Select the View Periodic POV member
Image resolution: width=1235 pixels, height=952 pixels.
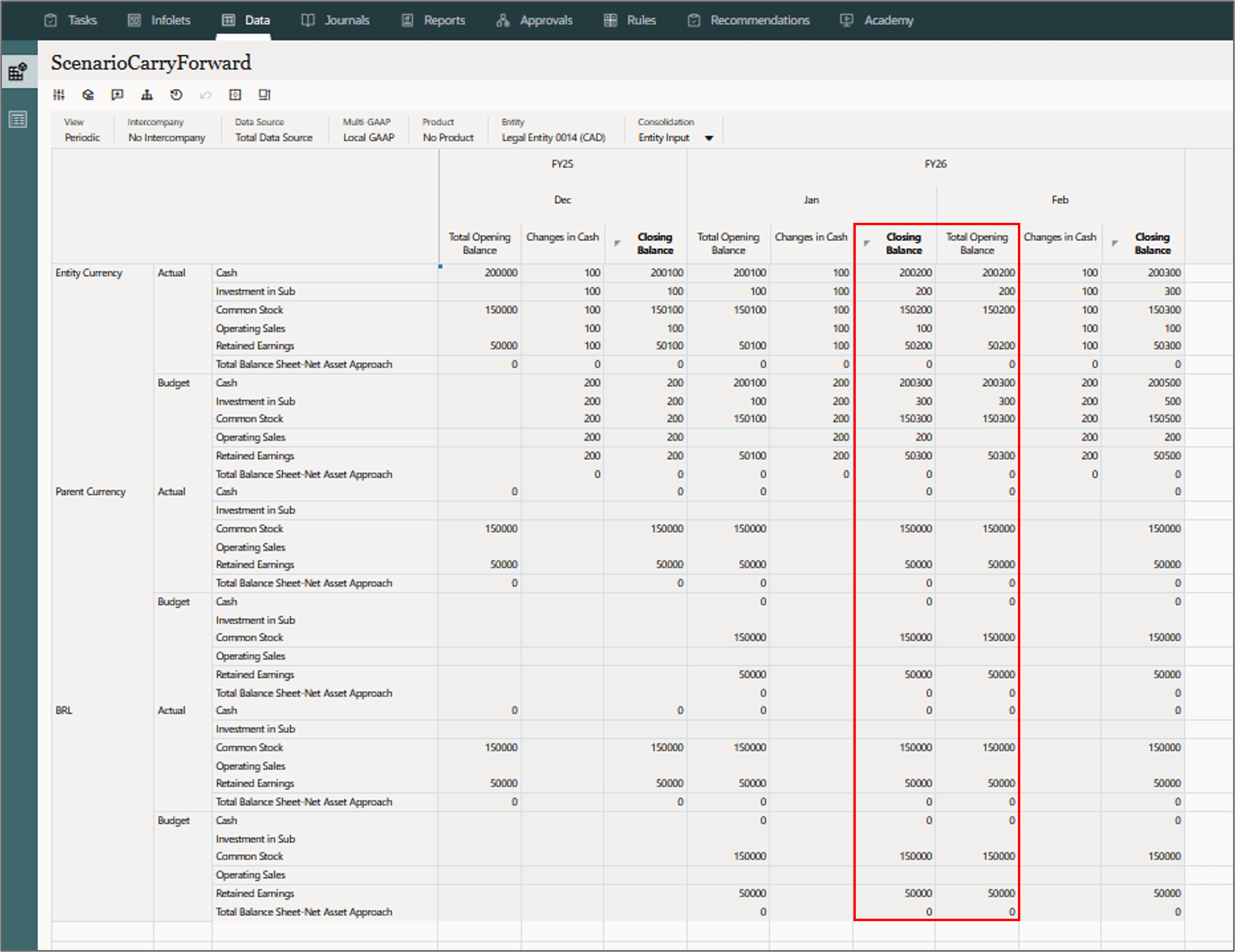(82, 137)
